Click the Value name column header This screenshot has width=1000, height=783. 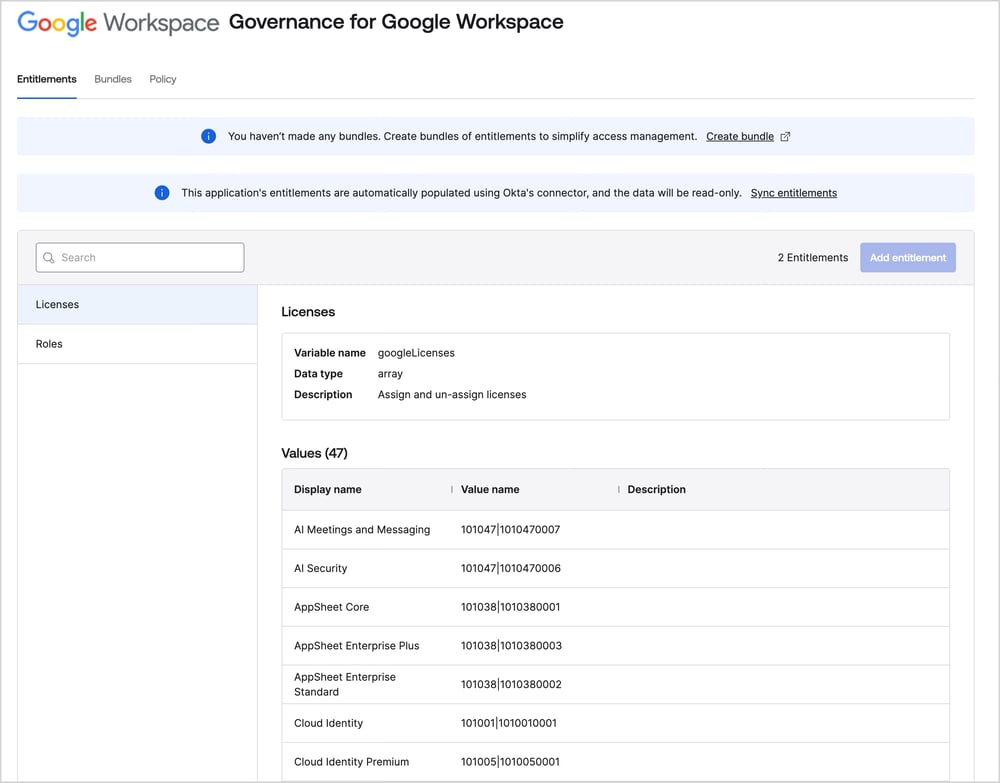(x=490, y=489)
